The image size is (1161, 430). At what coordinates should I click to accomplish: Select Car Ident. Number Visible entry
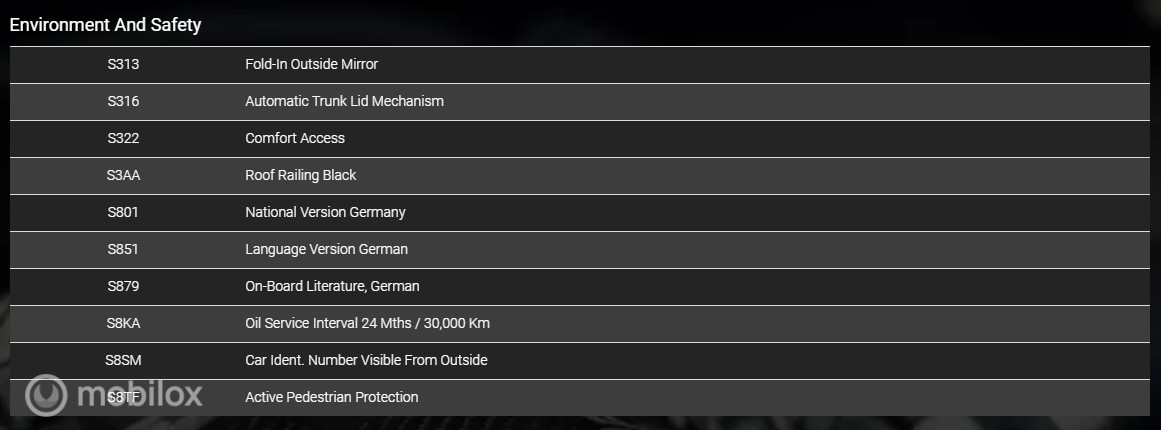point(367,360)
